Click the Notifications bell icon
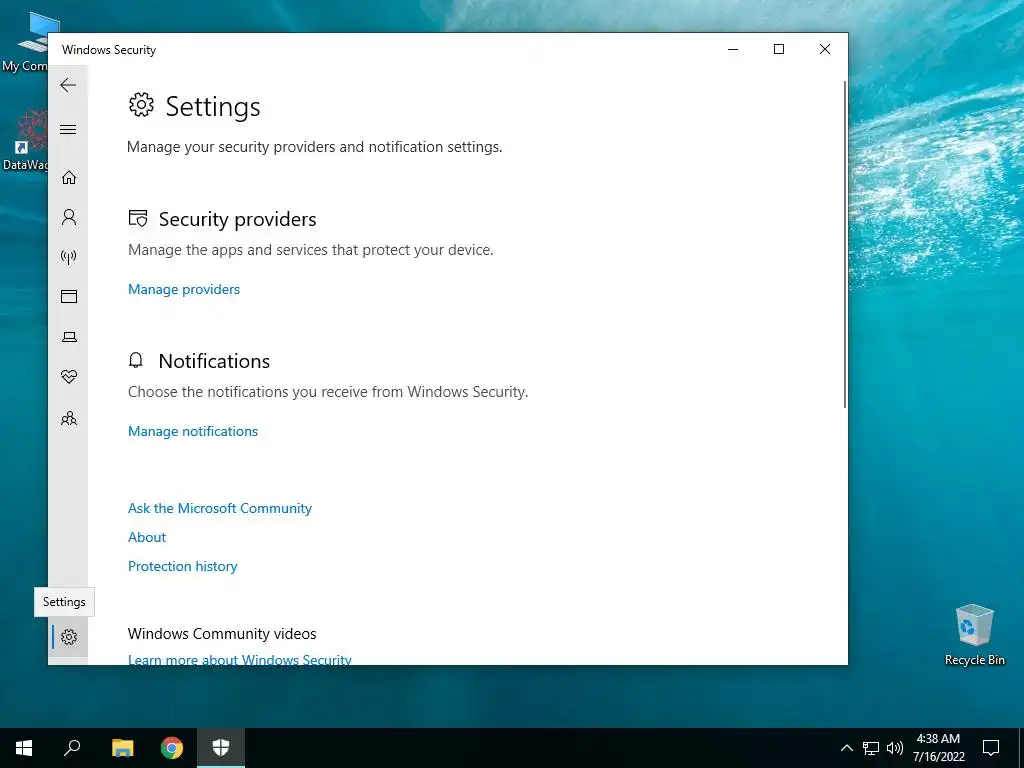The width and height of the screenshot is (1024, 768). tap(136, 360)
